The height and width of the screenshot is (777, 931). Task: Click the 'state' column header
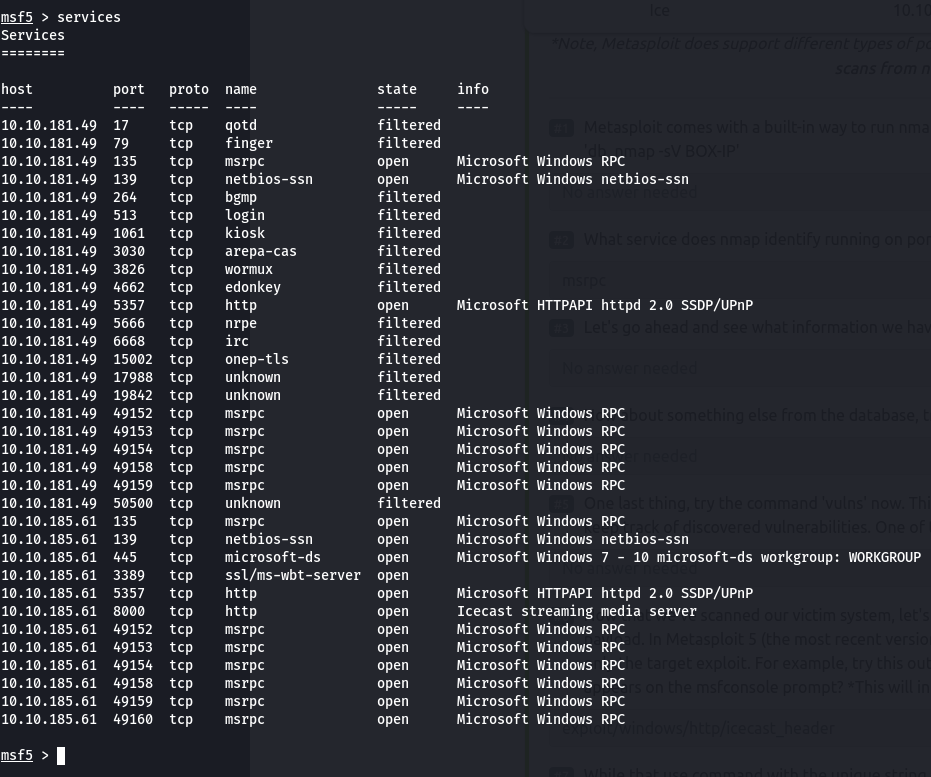point(397,89)
